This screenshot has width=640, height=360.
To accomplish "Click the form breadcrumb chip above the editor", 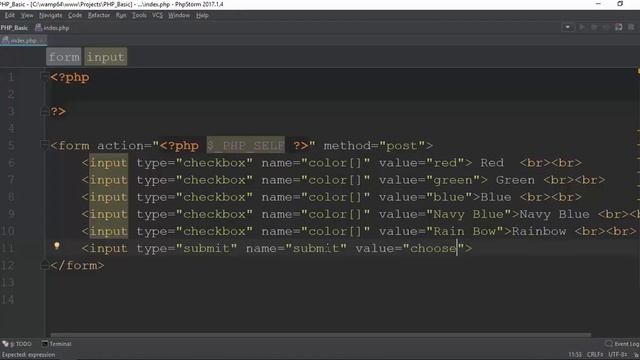I will (64, 57).
